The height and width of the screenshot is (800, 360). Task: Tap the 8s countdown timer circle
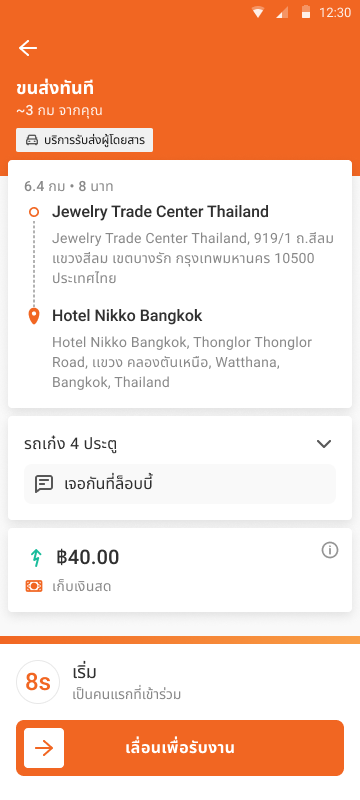[x=38, y=682]
